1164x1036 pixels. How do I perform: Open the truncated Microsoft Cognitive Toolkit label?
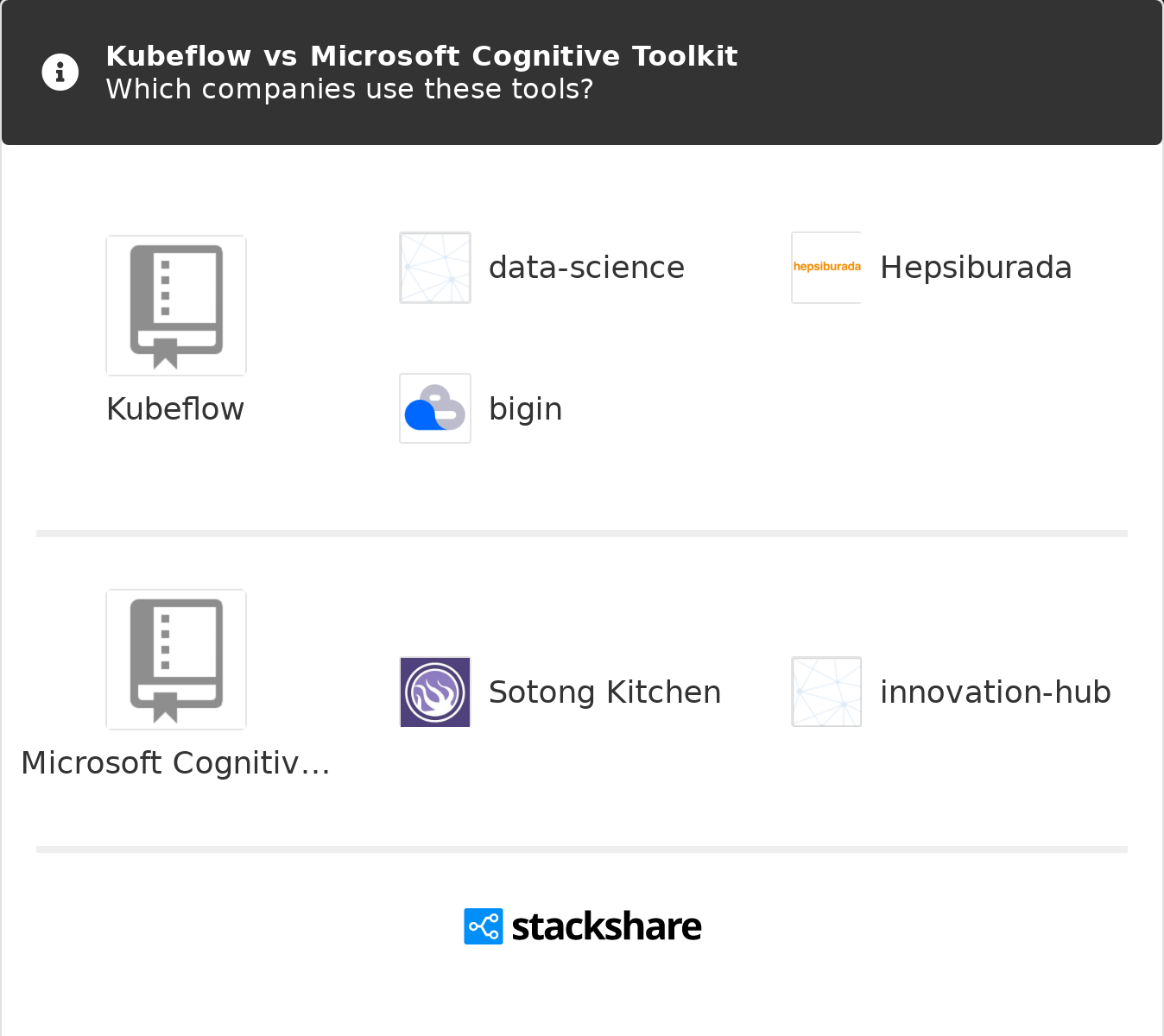[x=175, y=763]
